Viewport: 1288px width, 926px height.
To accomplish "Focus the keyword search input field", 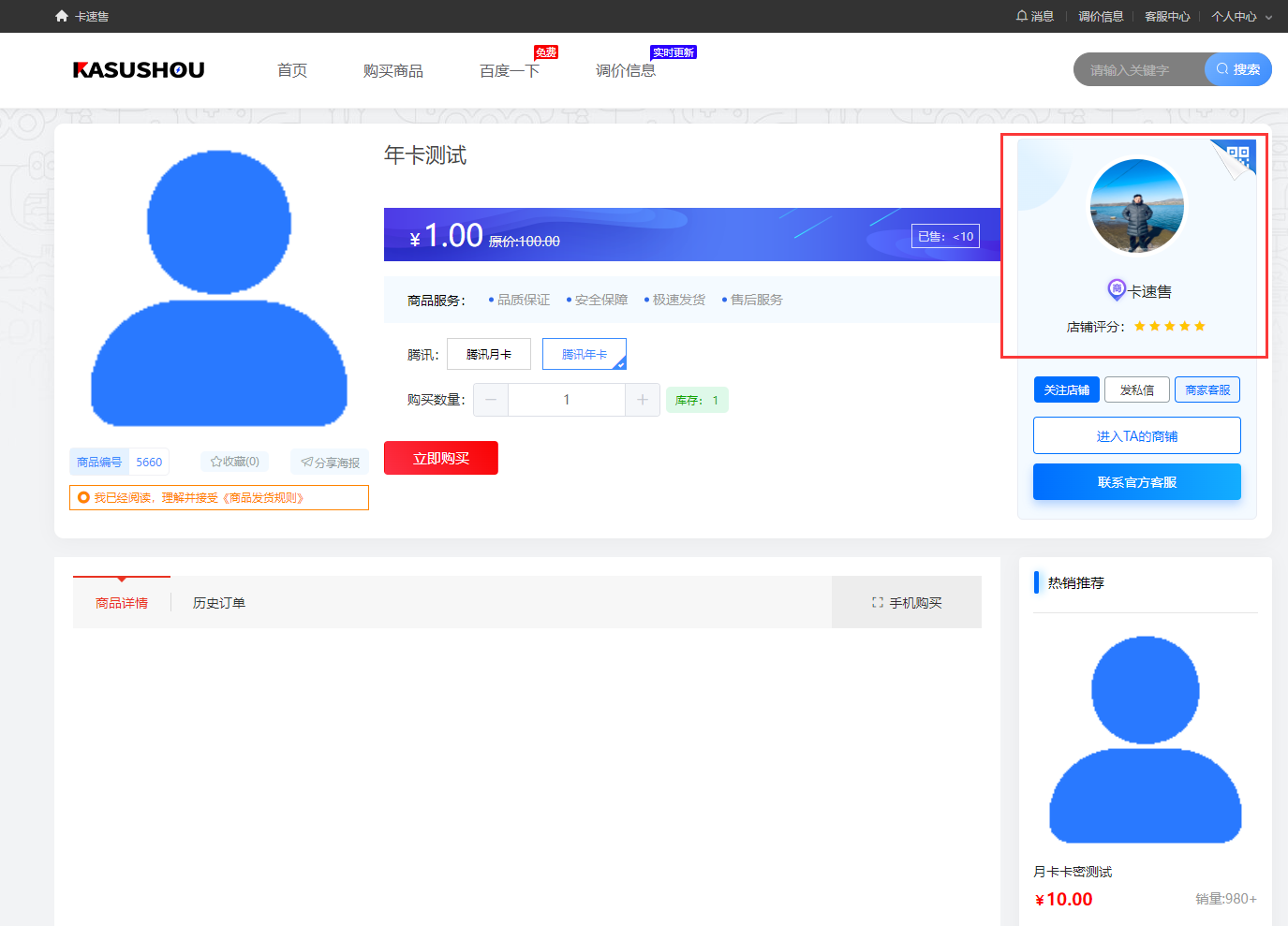I will [1139, 69].
